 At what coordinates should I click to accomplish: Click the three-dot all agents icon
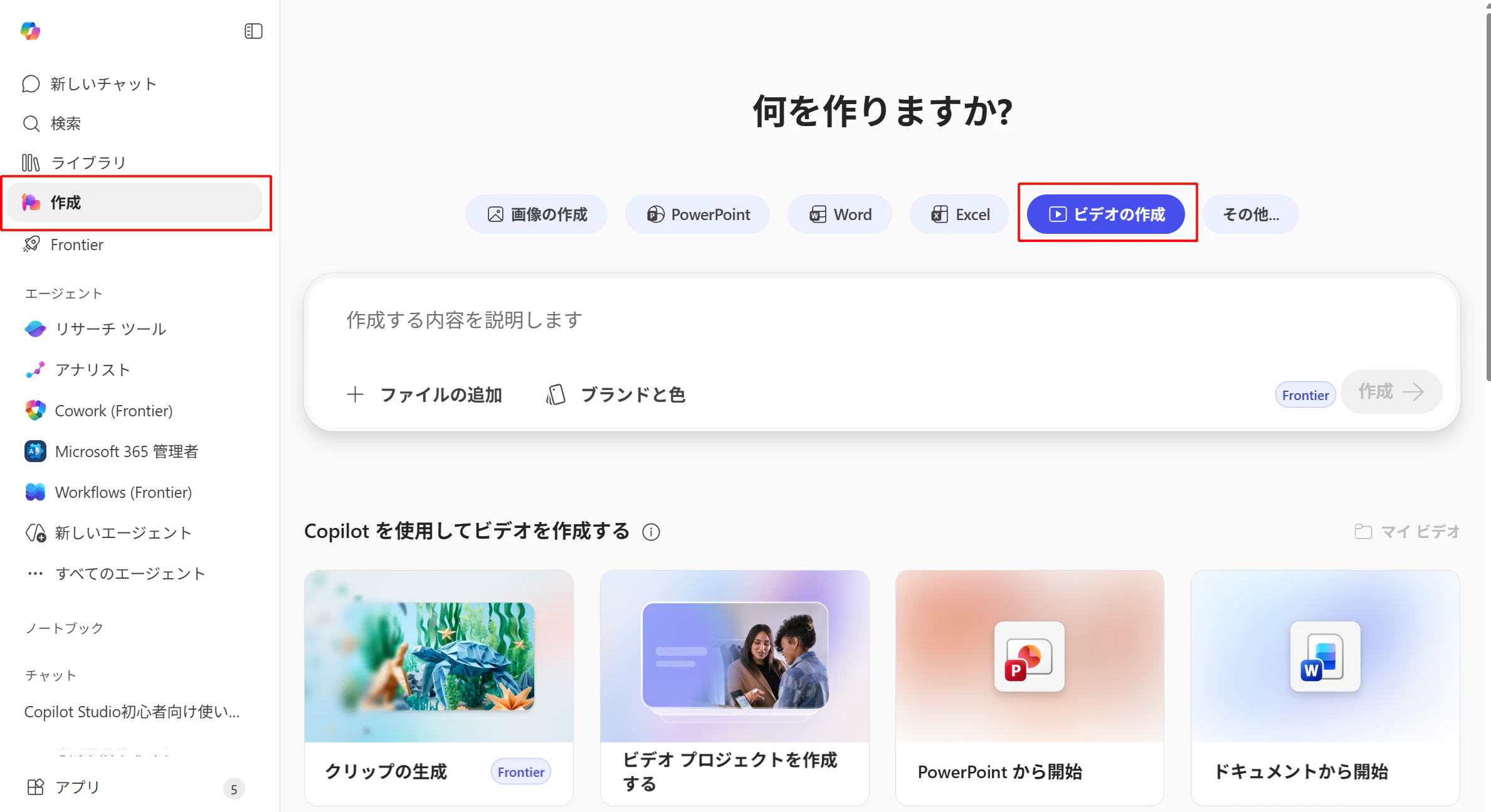point(35,574)
